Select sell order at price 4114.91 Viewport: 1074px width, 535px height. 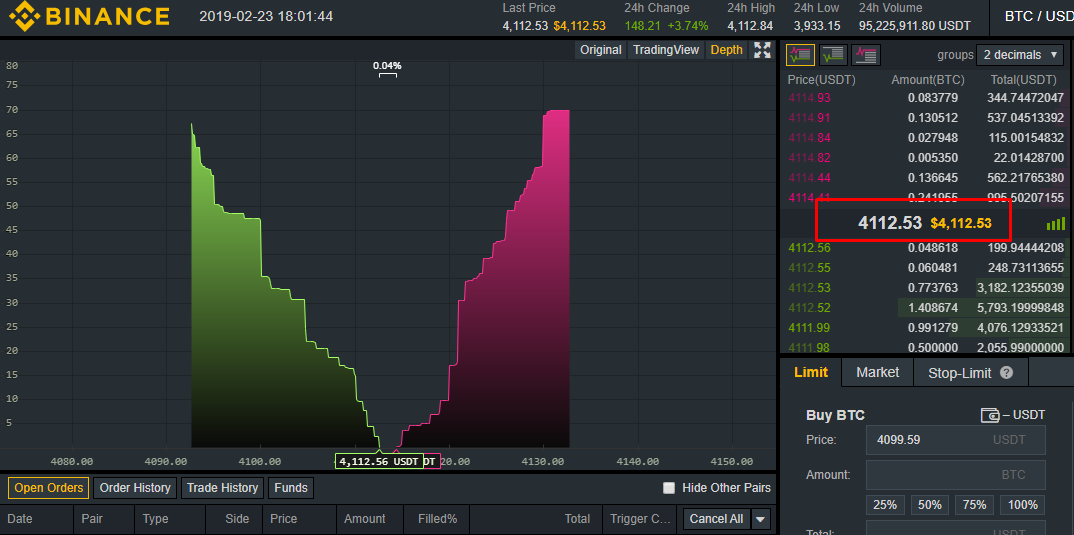(927, 118)
